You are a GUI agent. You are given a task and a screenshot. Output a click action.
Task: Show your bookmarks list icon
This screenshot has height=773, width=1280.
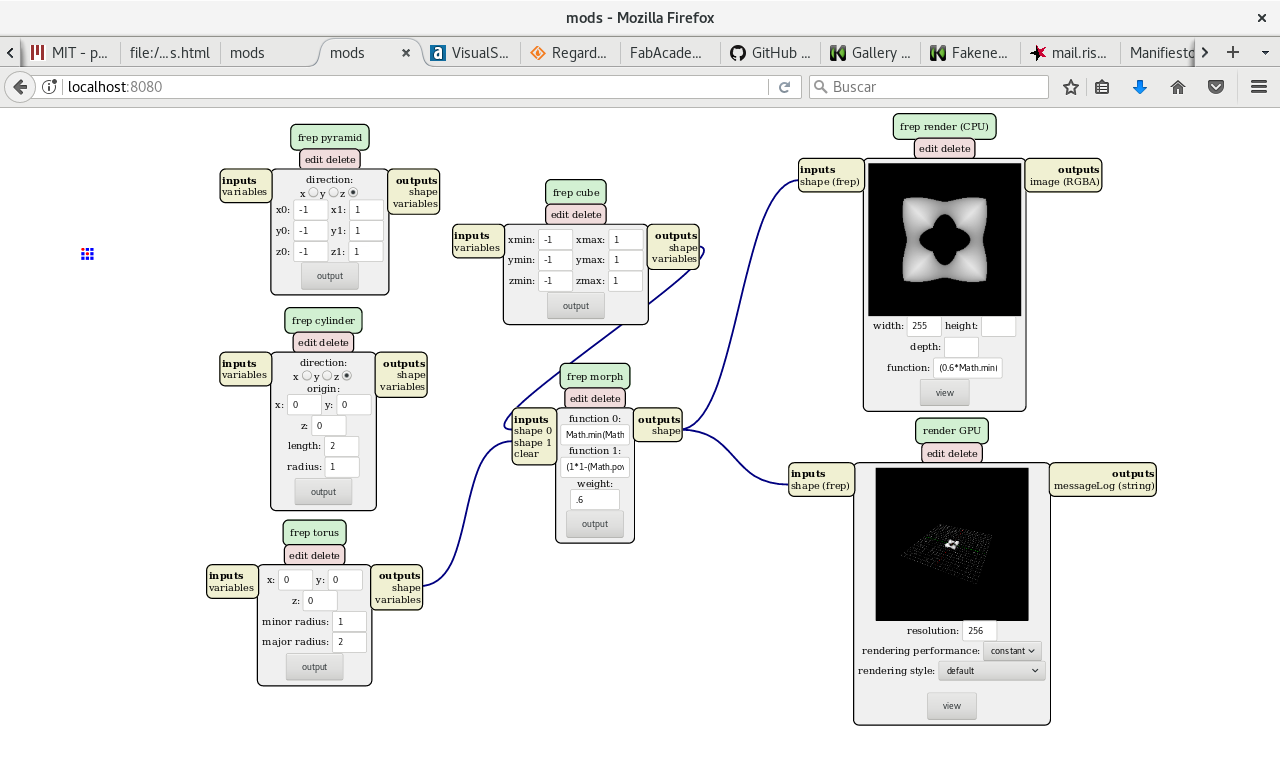[1102, 87]
